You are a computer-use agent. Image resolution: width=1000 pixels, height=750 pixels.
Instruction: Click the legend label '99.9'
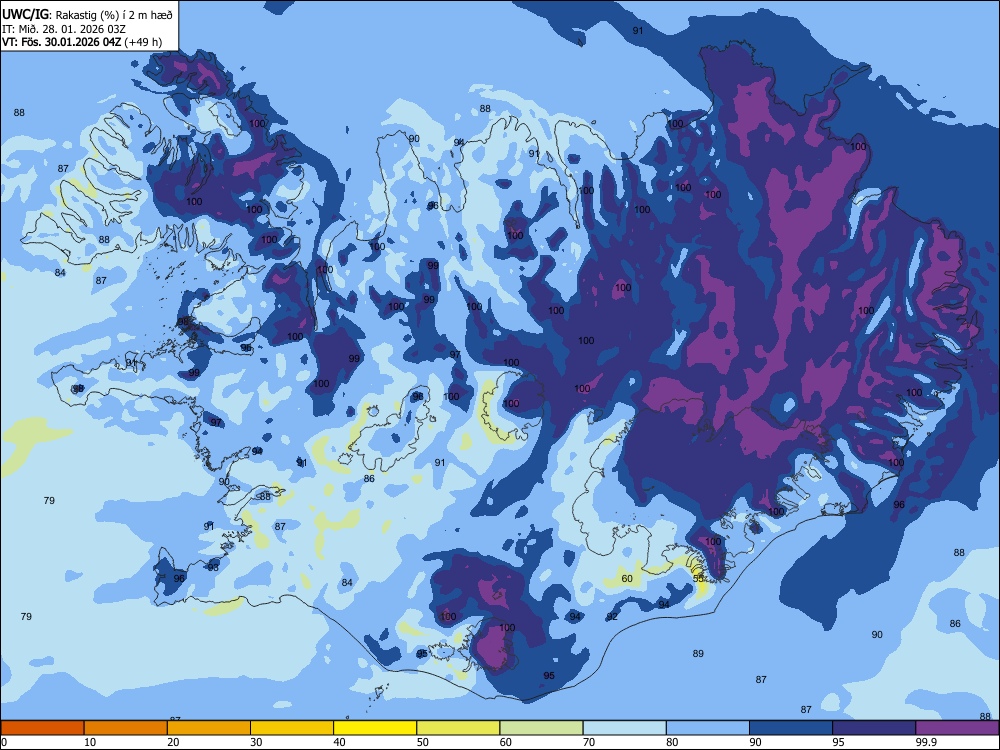coord(925,742)
